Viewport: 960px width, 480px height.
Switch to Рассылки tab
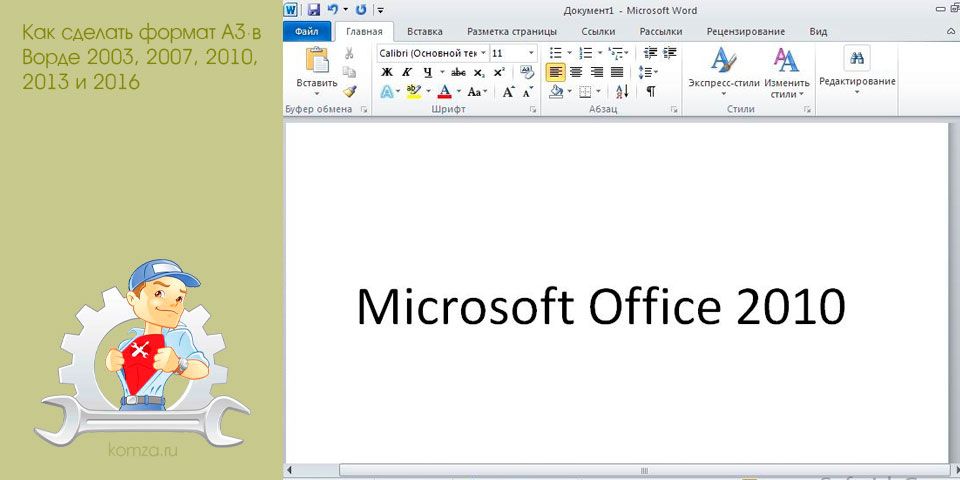[x=661, y=31]
